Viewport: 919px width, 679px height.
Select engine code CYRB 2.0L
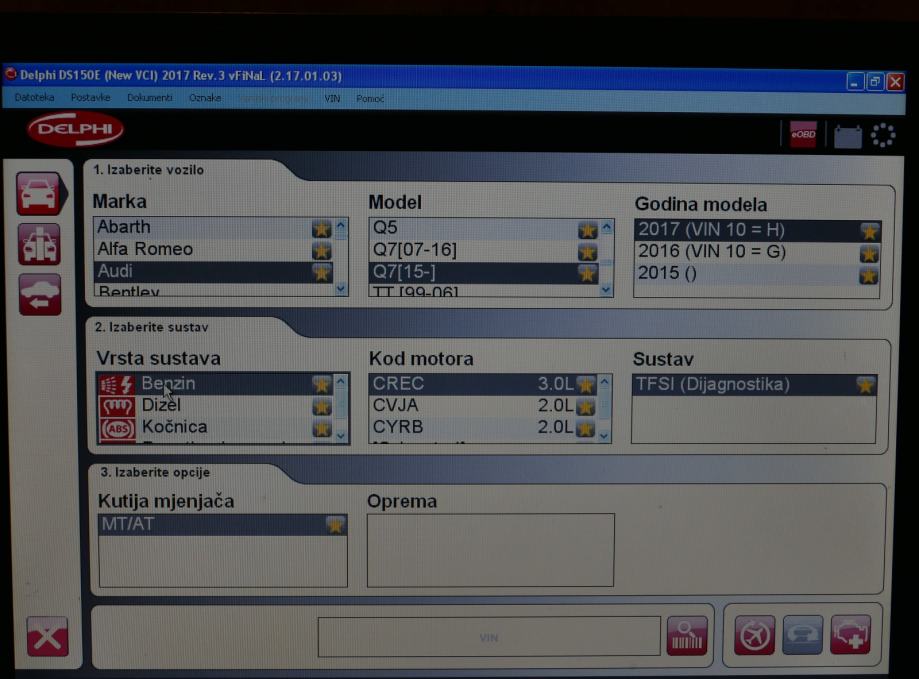(x=484, y=428)
